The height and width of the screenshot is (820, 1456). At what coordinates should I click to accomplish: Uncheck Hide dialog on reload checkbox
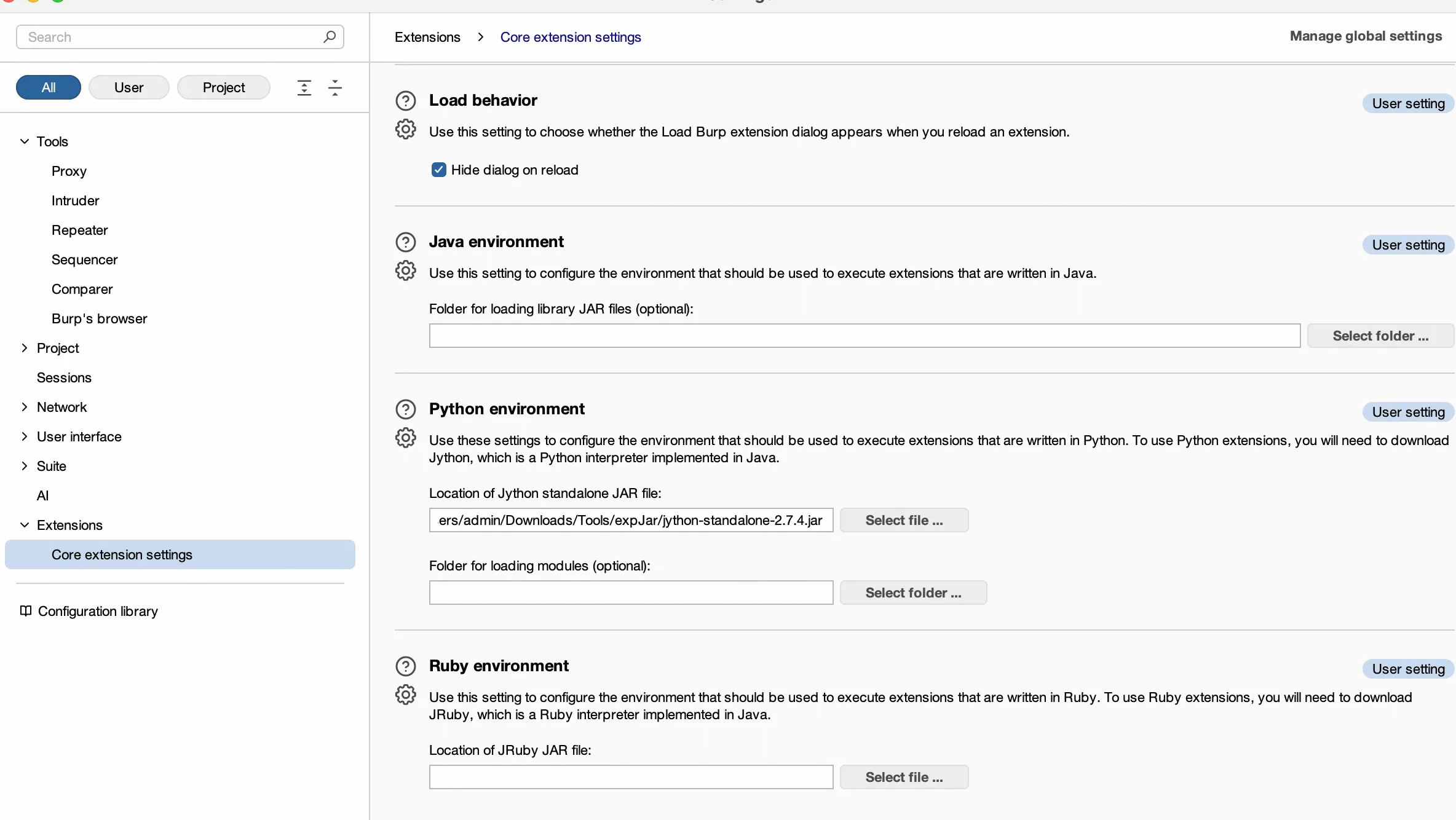point(438,170)
